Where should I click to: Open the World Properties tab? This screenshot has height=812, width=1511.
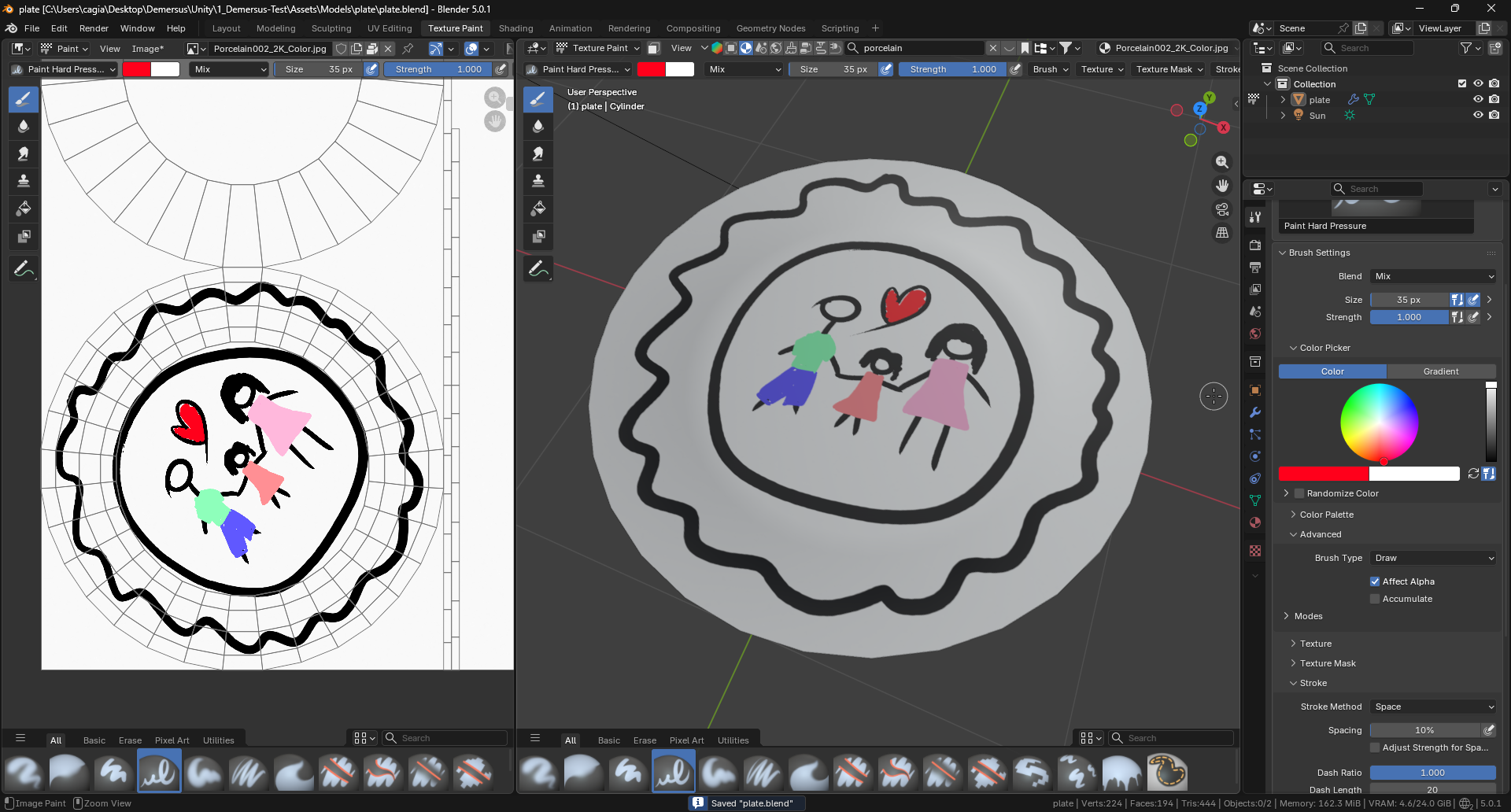tap(1255, 334)
